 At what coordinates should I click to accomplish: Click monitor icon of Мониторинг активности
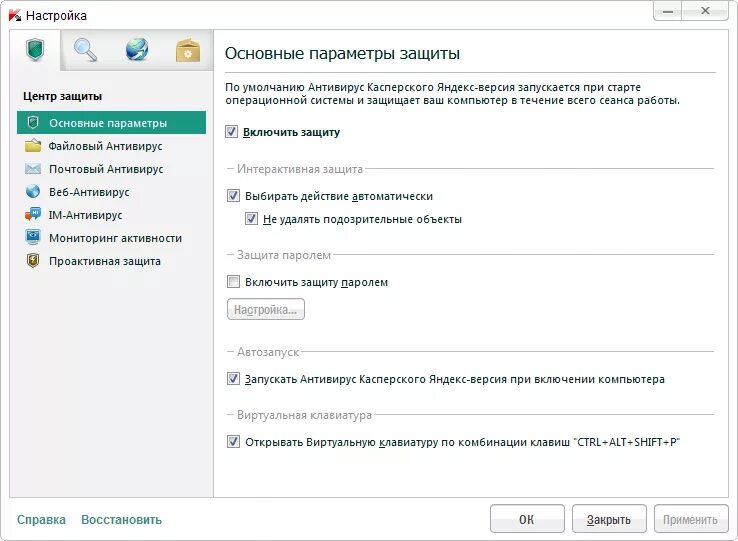pos(32,237)
